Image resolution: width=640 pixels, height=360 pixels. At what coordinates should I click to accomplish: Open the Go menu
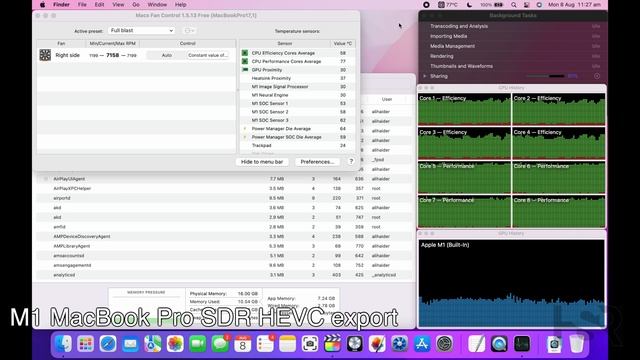[136, 5]
